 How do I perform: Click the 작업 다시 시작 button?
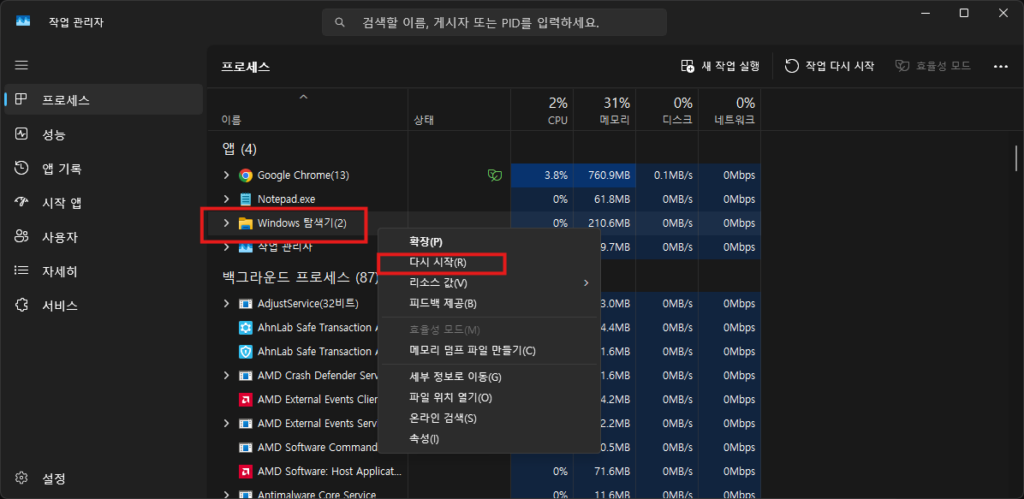[829, 66]
